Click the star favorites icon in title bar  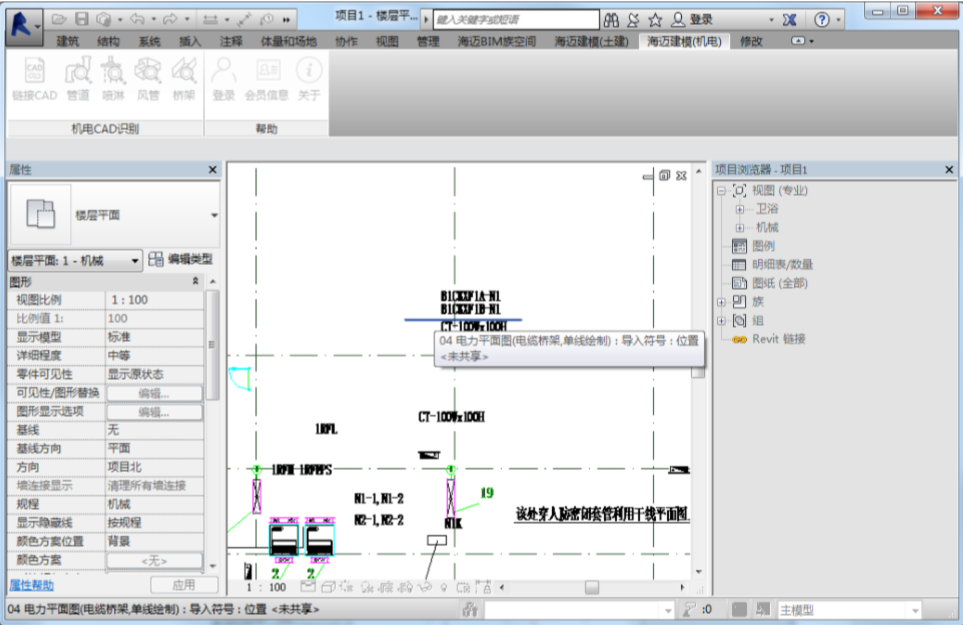655,20
